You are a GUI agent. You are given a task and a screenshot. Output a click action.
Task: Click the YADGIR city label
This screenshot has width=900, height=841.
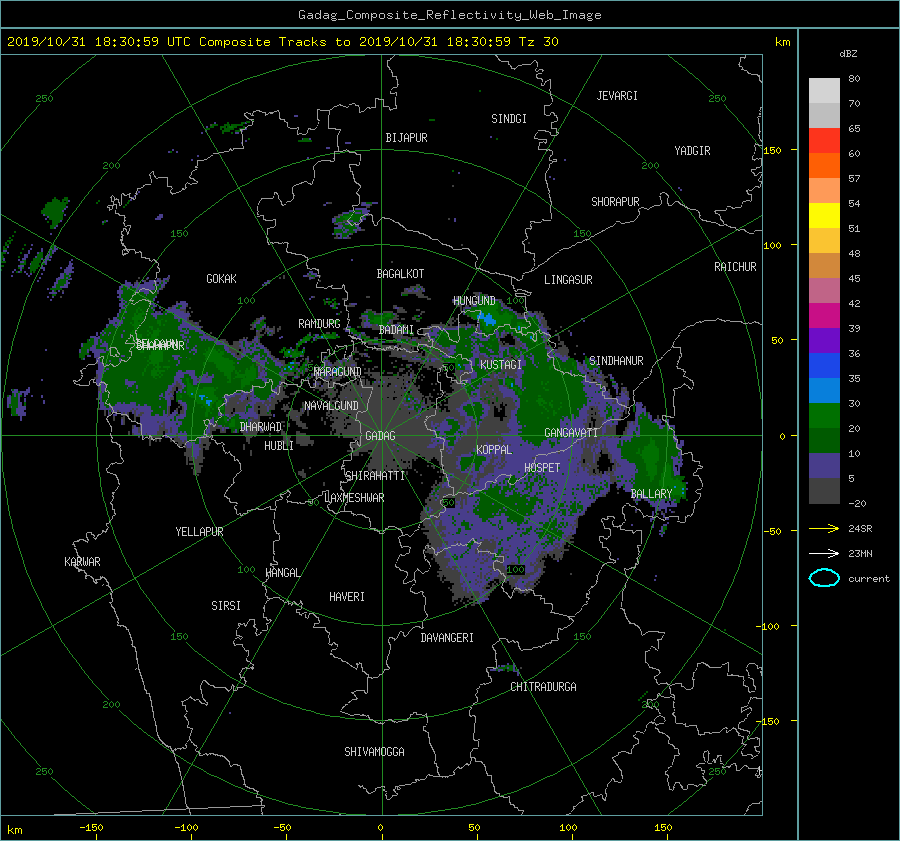[x=692, y=151]
